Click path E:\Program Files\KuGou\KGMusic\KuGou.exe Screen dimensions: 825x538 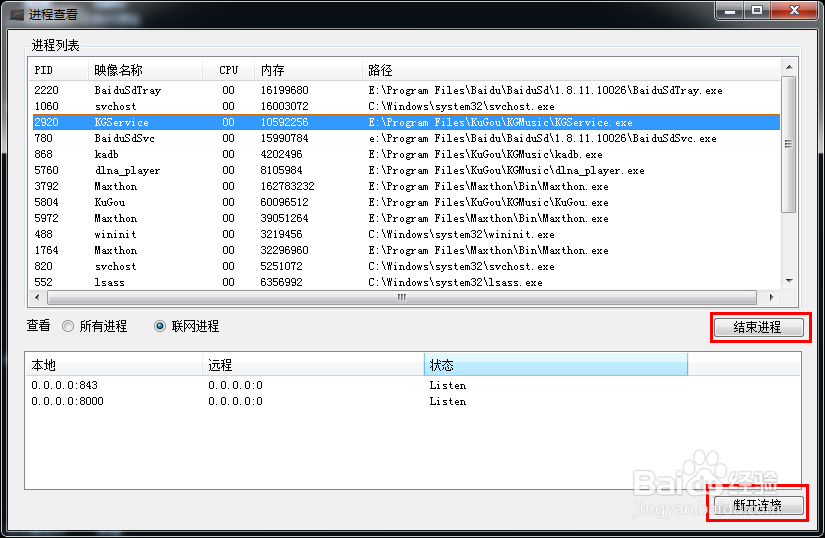(488, 202)
